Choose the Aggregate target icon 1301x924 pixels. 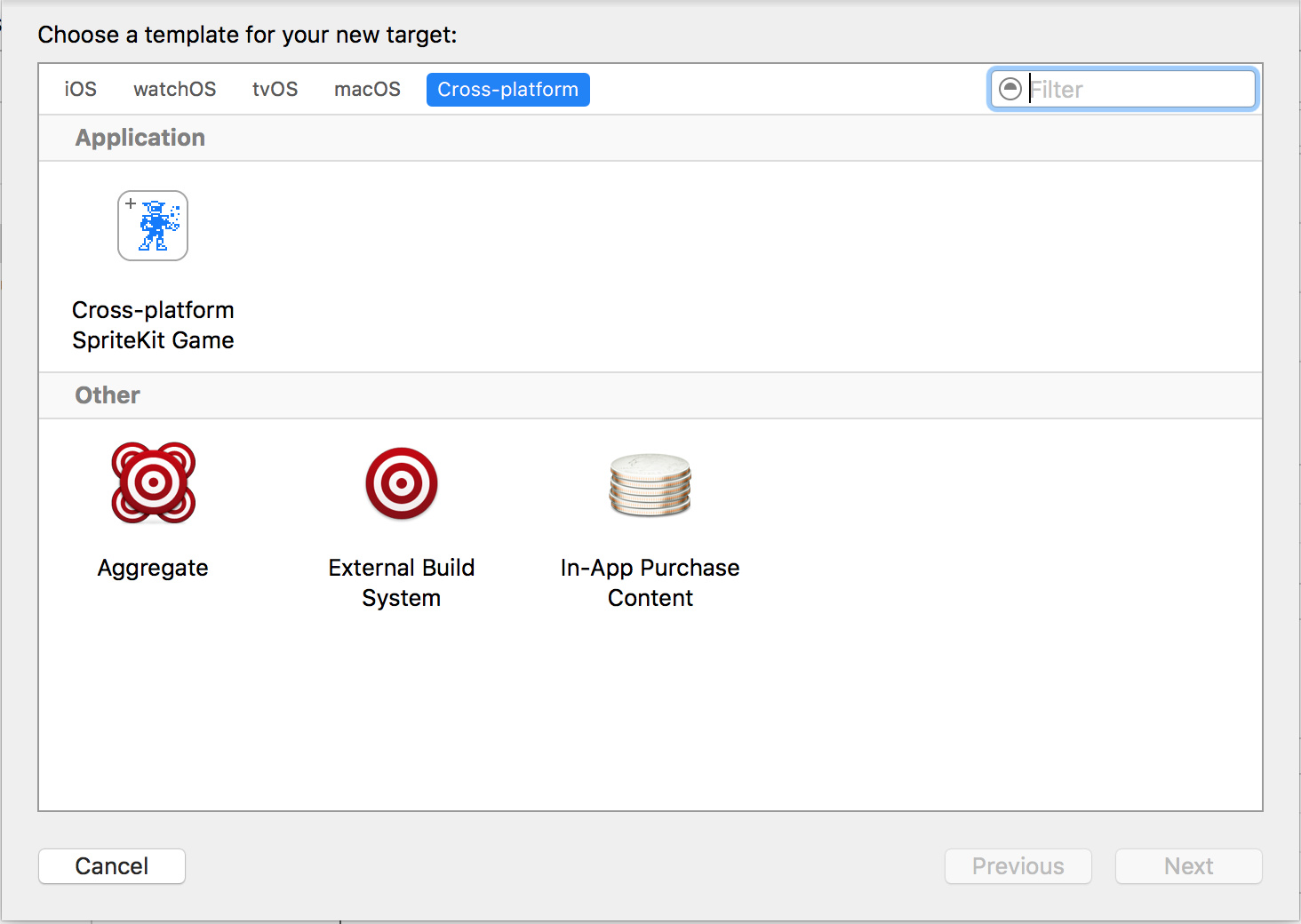pos(153,482)
